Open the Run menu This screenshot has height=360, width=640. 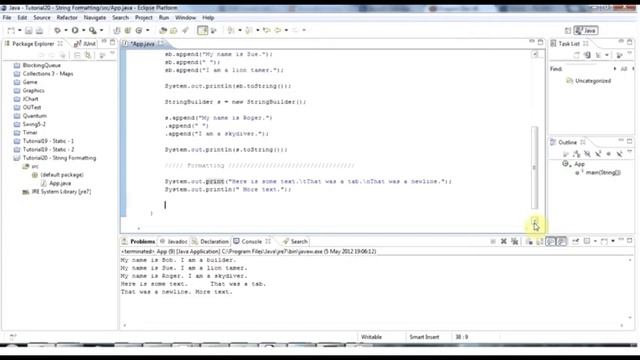164,18
